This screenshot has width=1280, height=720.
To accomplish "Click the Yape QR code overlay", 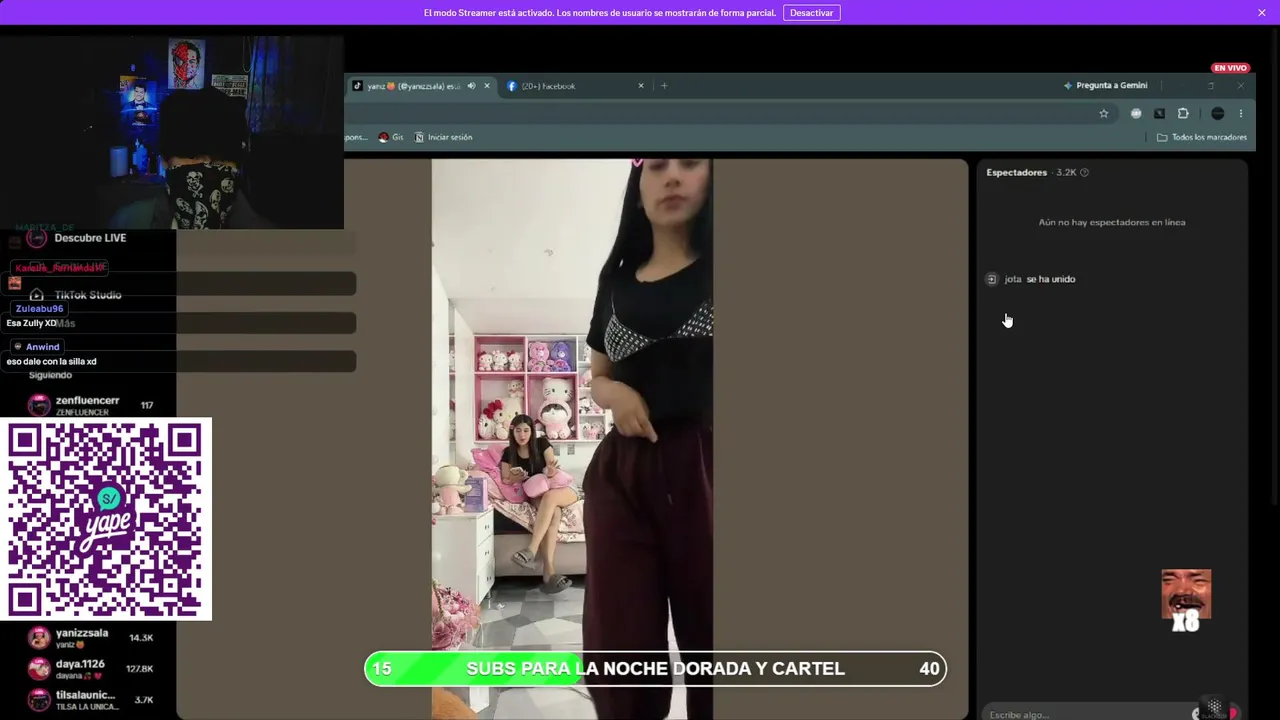I will (x=106, y=519).
